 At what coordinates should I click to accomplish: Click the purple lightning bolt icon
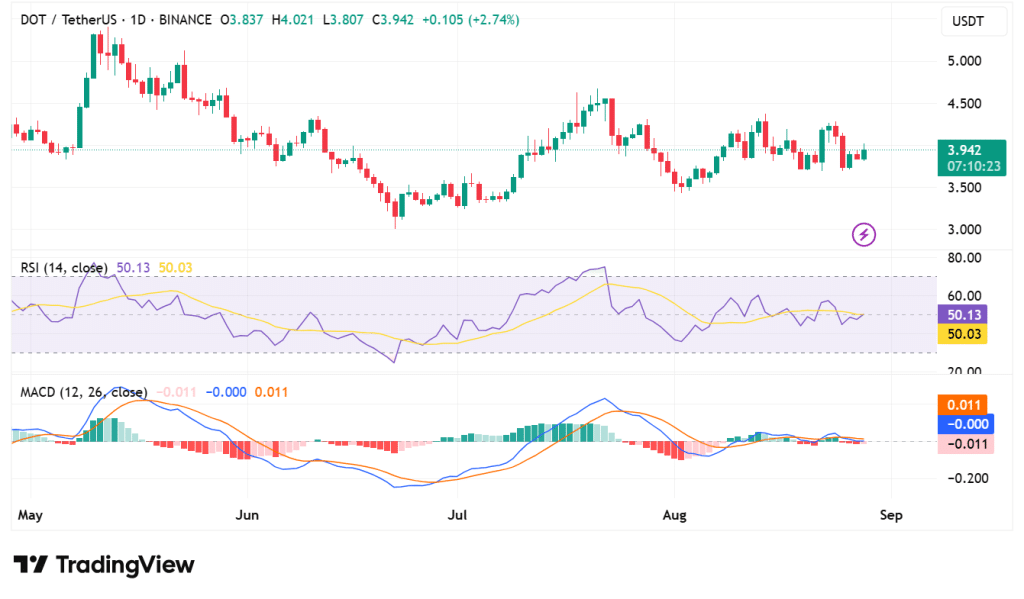coord(864,235)
